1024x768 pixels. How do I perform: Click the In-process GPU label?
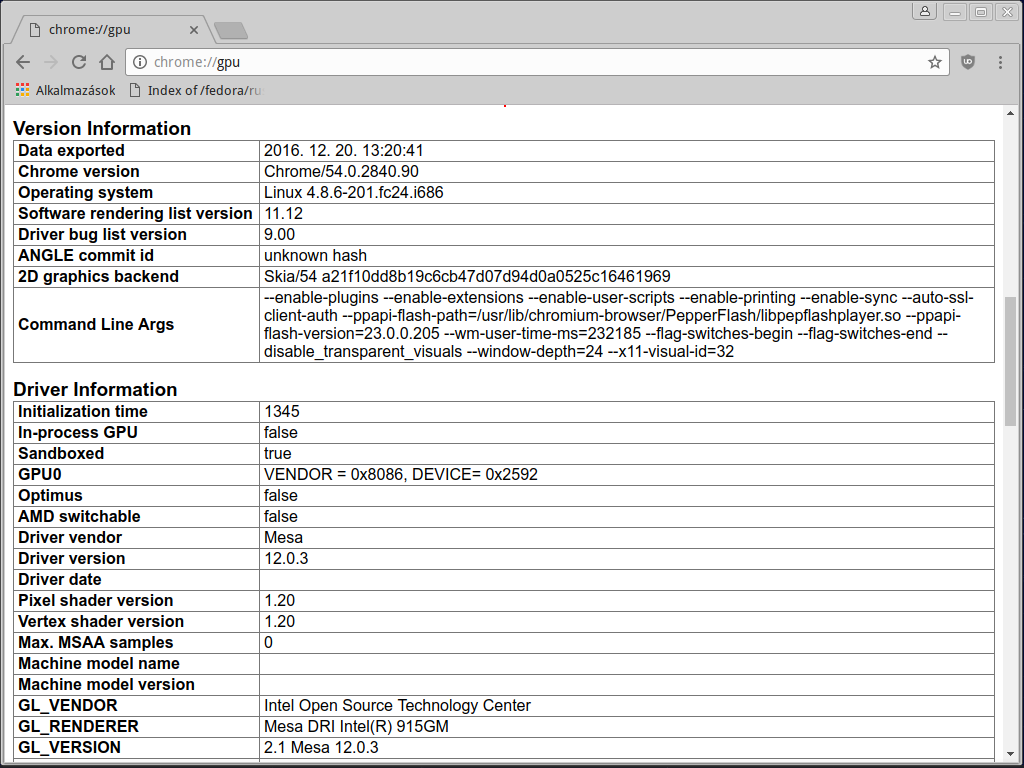tap(78, 432)
